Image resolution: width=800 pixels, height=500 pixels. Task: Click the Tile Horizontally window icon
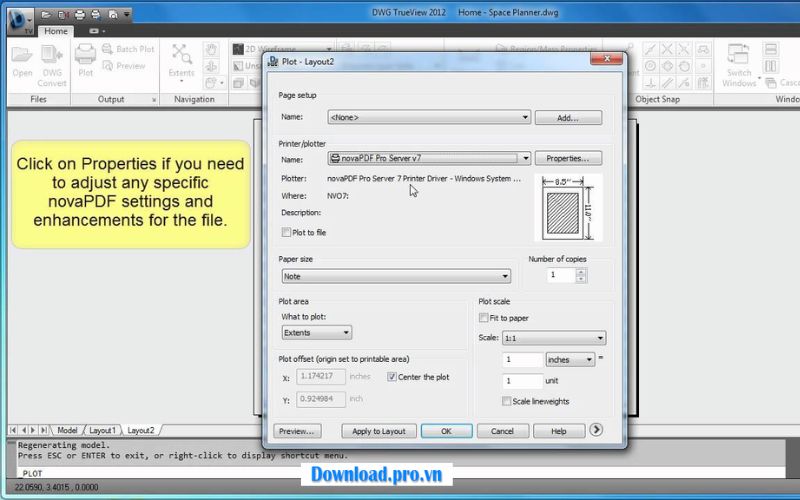(x=770, y=49)
